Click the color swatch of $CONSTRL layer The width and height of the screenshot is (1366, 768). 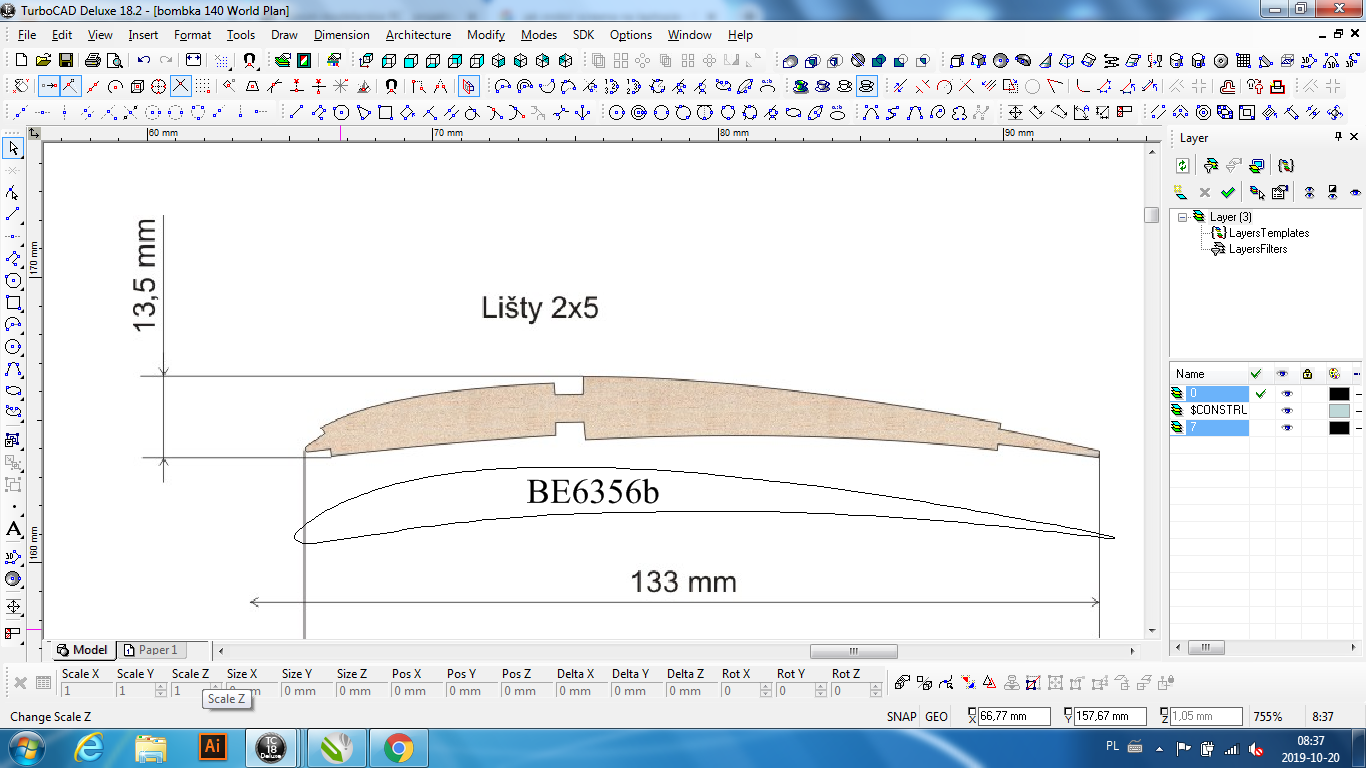pos(1339,411)
